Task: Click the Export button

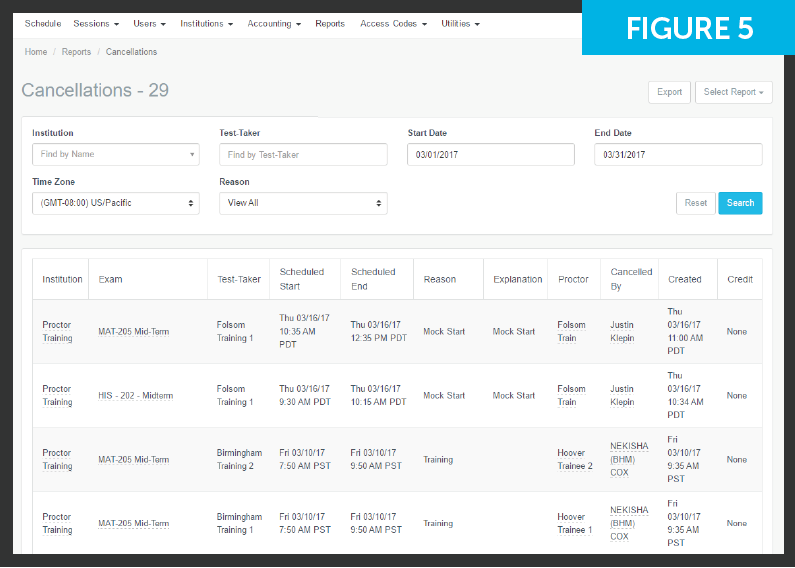Action: (669, 92)
